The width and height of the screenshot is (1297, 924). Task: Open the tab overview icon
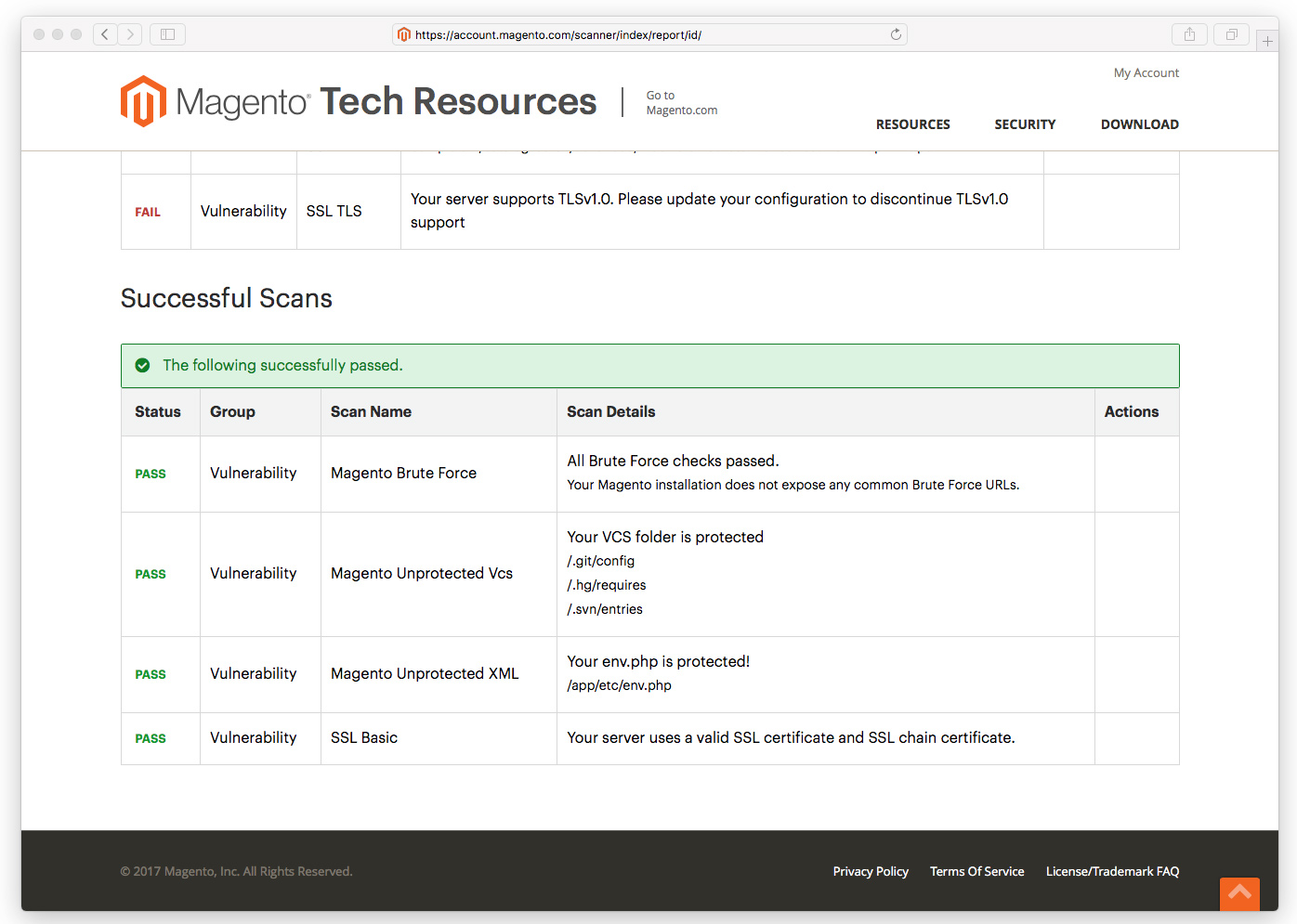pyautogui.click(x=1231, y=33)
